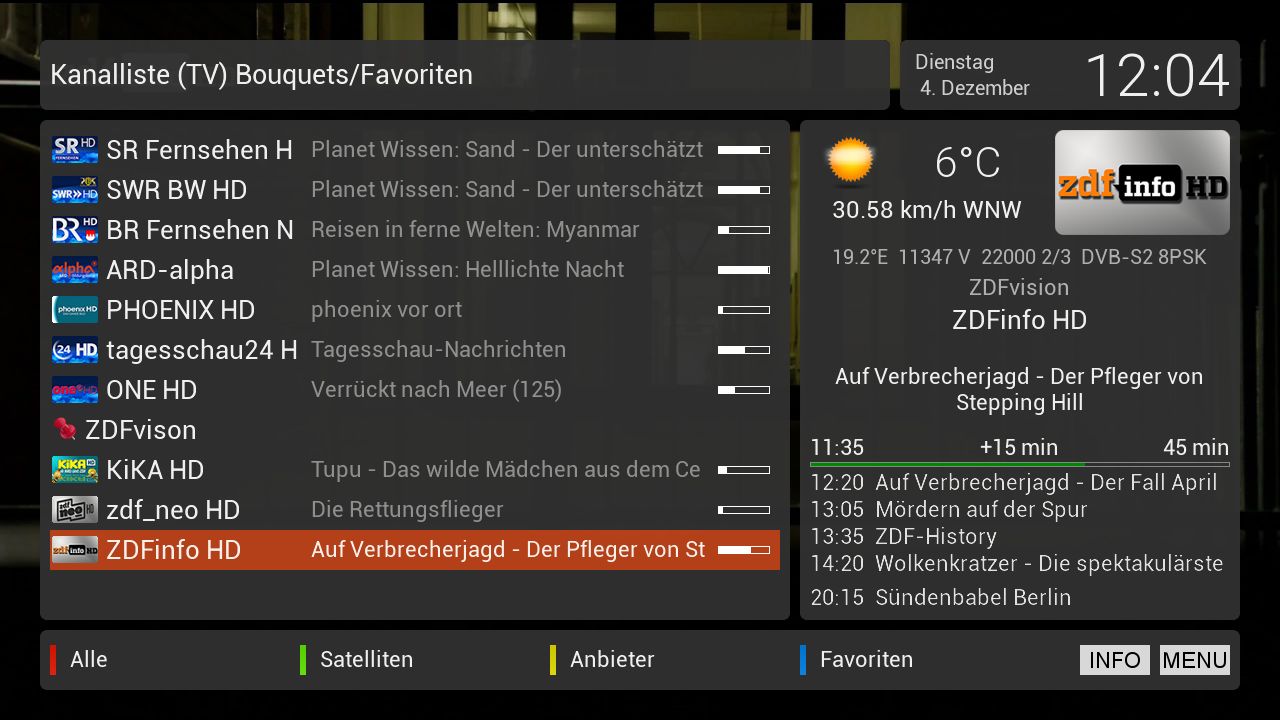Click the PHOENIX HD channel logo
The image size is (1280, 720).
click(75, 310)
